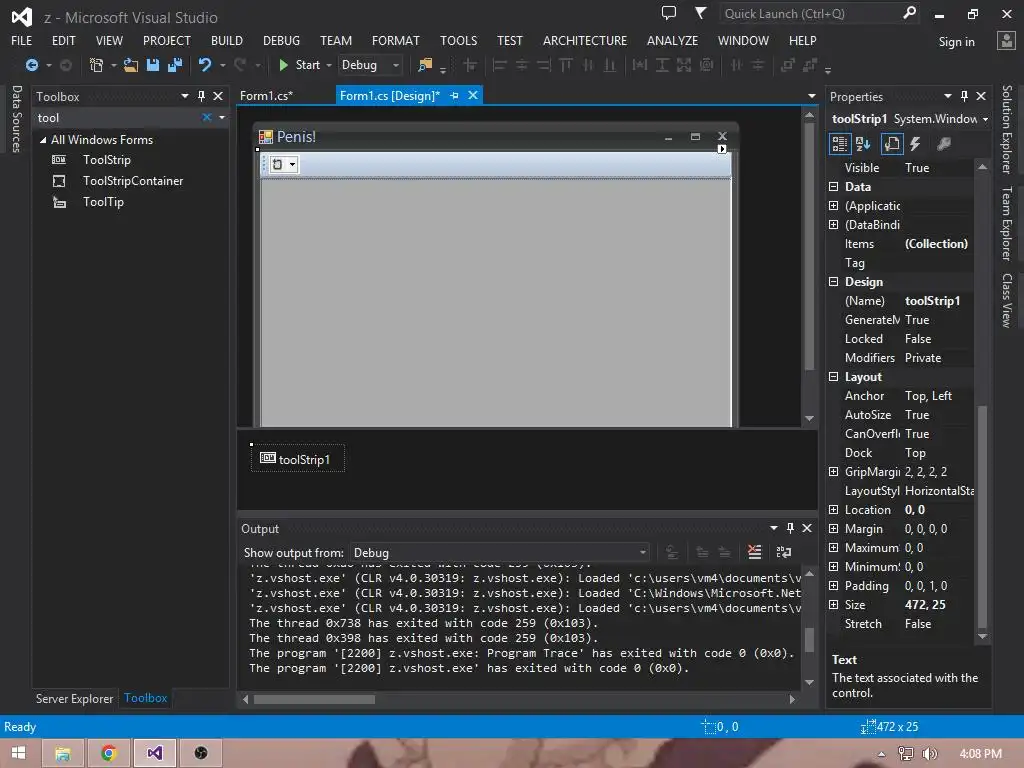1024x768 pixels.
Task: Open the feedback speech bubble icon
Action: coord(669,13)
